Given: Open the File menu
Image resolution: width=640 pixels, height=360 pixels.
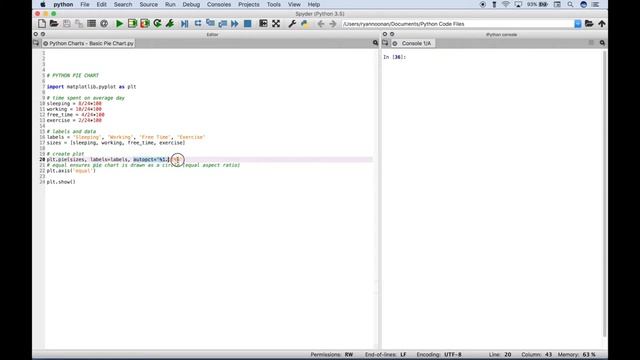Looking at the screenshot, I should (85, 4).
